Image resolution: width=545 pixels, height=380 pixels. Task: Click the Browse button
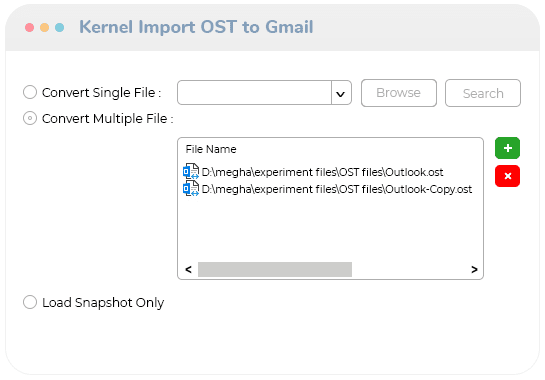(x=399, y=93)
